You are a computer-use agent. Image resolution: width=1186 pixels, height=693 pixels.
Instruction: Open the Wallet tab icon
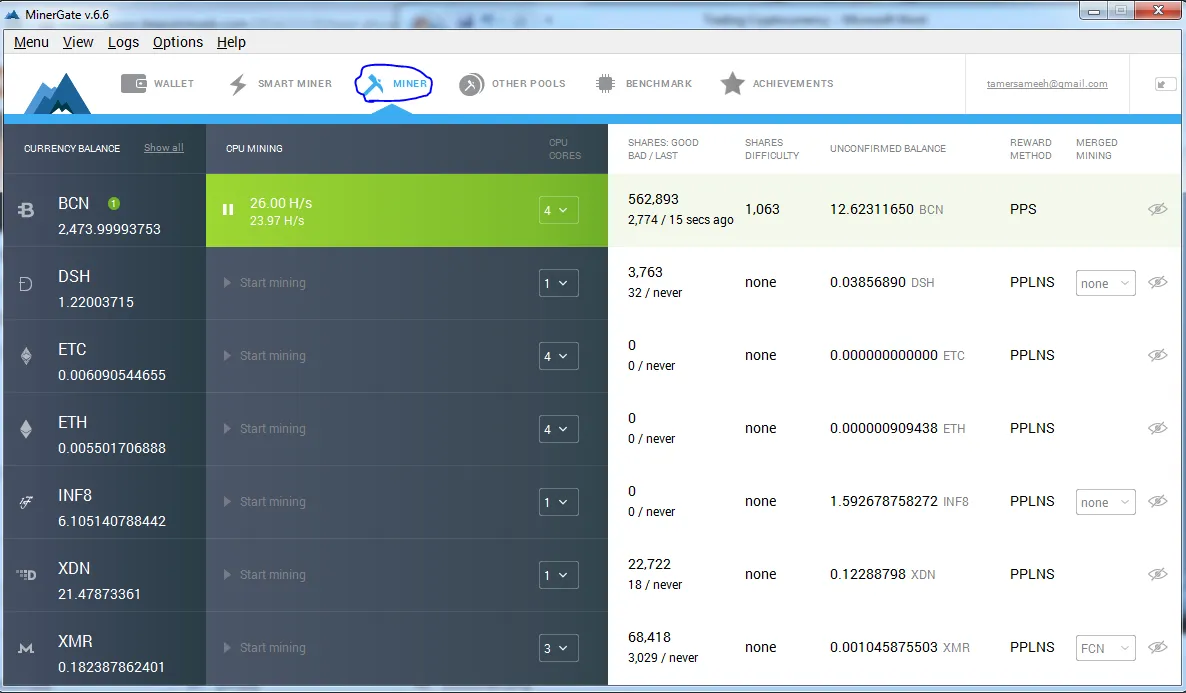[134, 83]
